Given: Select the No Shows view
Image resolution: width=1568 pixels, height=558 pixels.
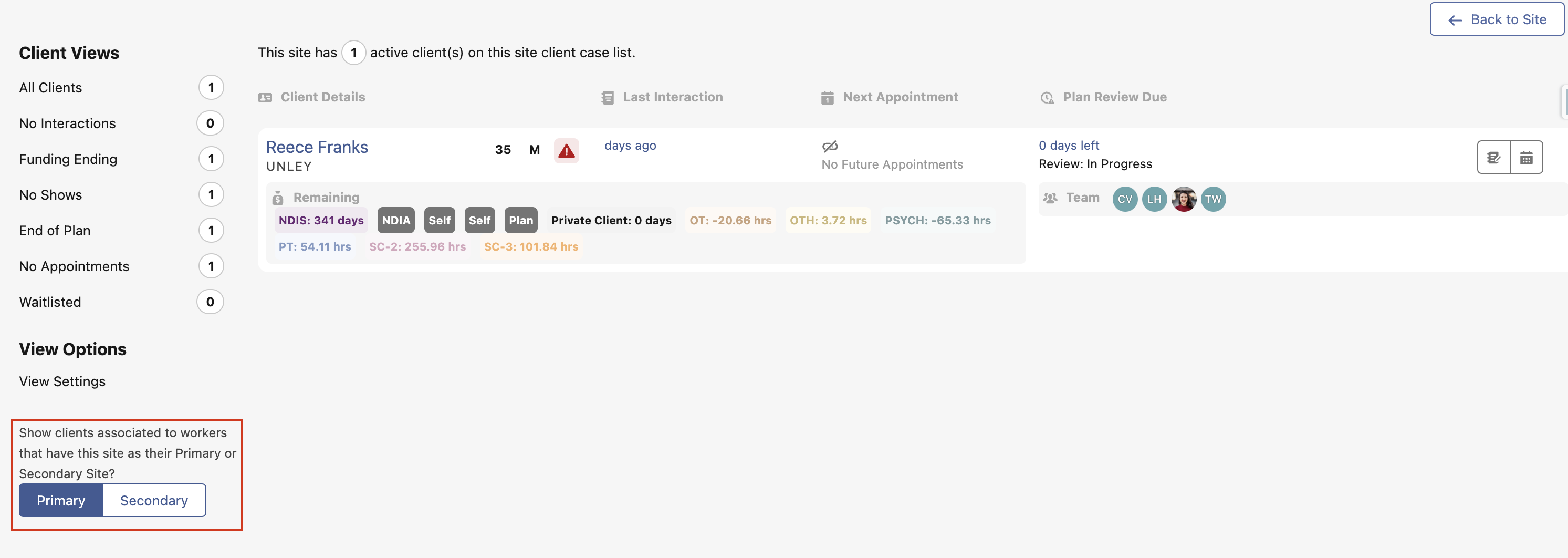Looking at the screenshot, I should pyautogui.click(x=50, y=194).
